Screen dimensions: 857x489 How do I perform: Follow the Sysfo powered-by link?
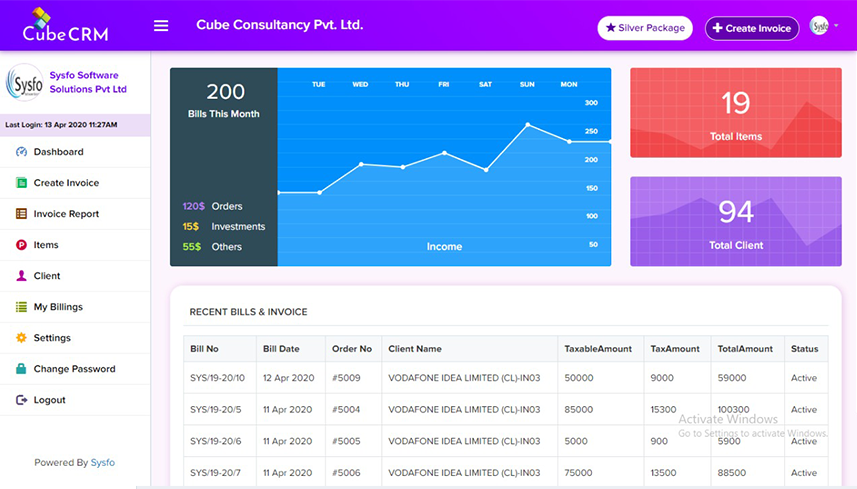click(x=103, y=462)
